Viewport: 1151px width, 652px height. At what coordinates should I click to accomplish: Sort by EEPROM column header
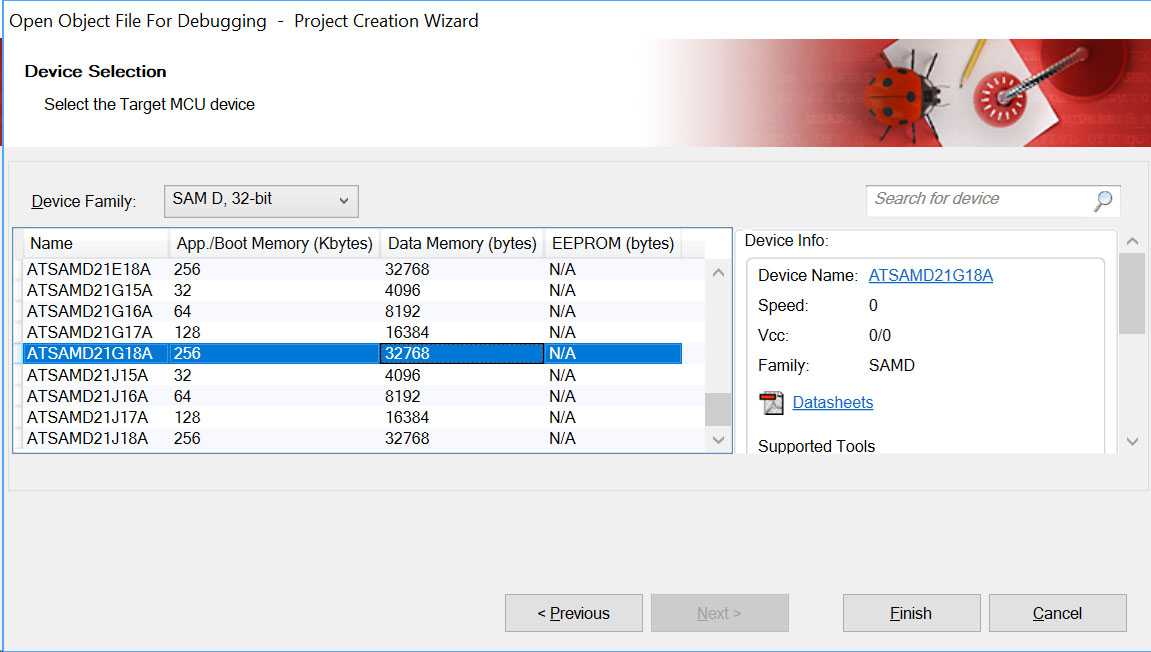pos(612,243)
